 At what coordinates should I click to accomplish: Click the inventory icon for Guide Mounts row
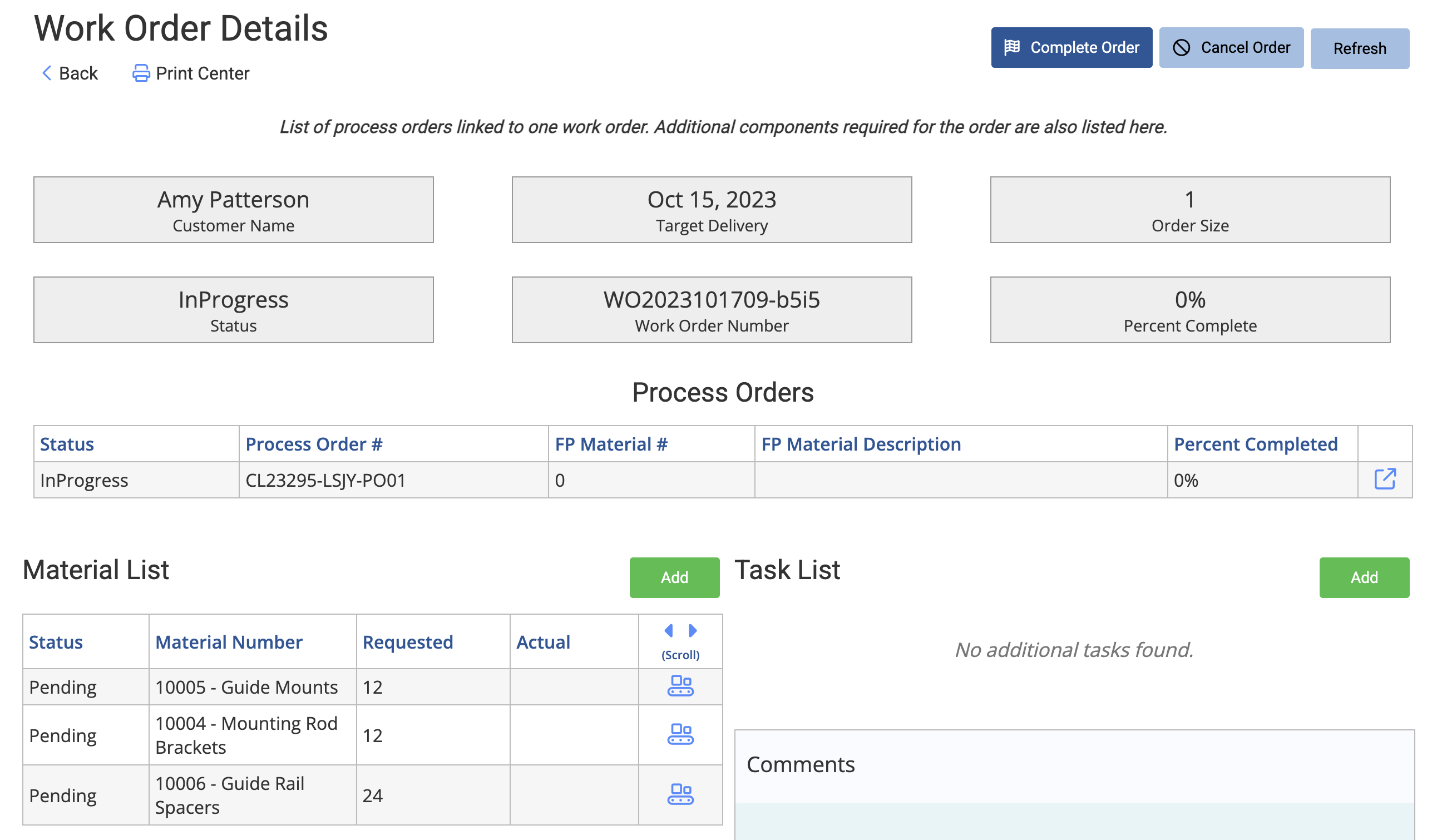(680, 686)
